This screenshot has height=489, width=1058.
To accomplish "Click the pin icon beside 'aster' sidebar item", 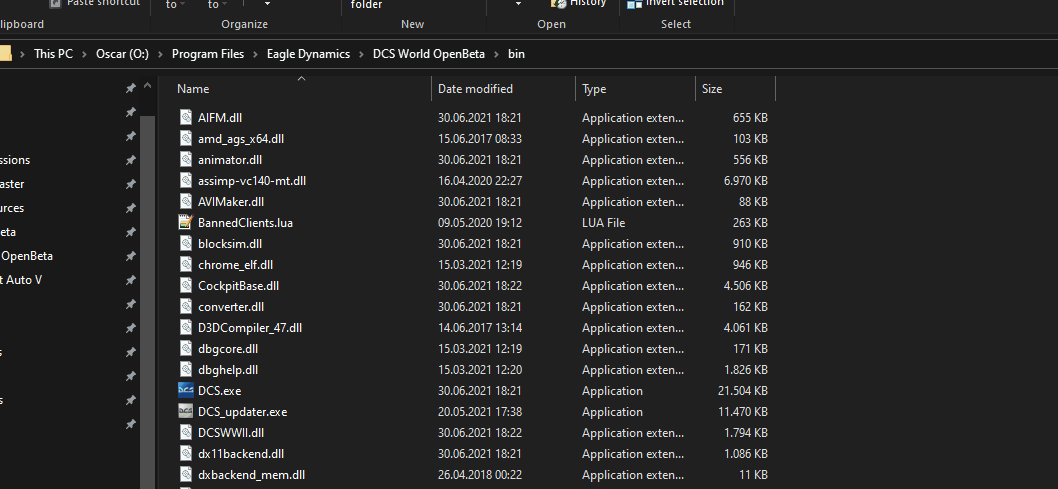I will pos(130,184).
